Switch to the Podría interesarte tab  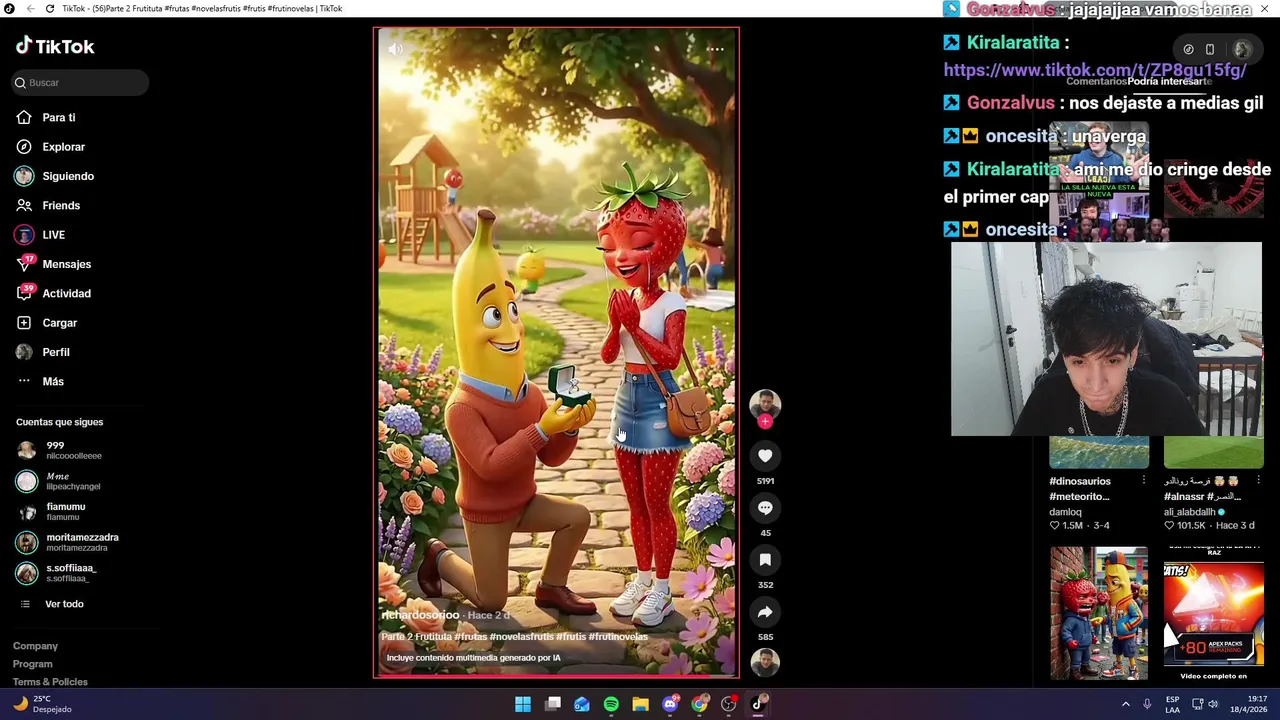[1169, 82]
